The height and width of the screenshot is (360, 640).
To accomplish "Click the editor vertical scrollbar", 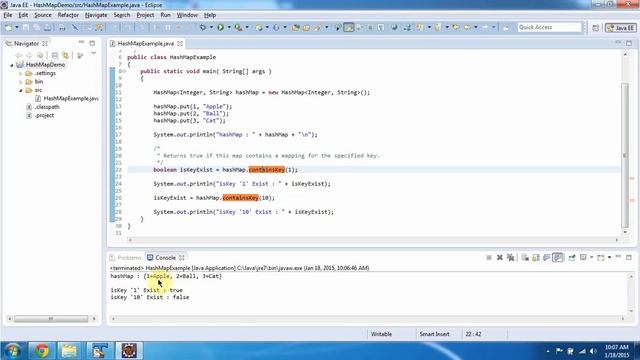I will [x=625, y=155].
